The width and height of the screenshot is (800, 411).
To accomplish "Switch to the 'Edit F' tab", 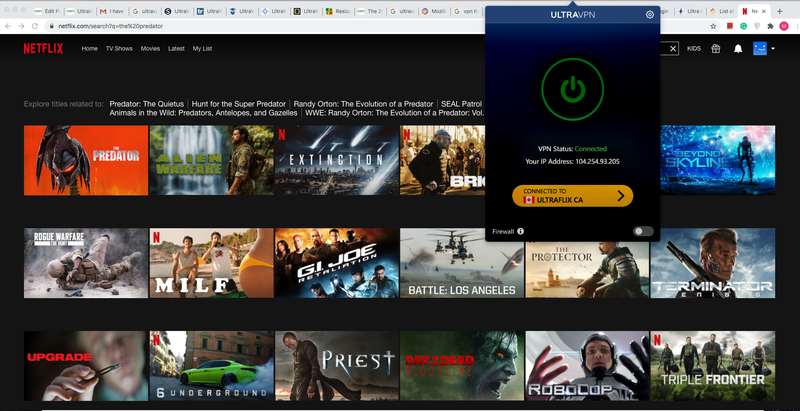I will pos(46,11).
